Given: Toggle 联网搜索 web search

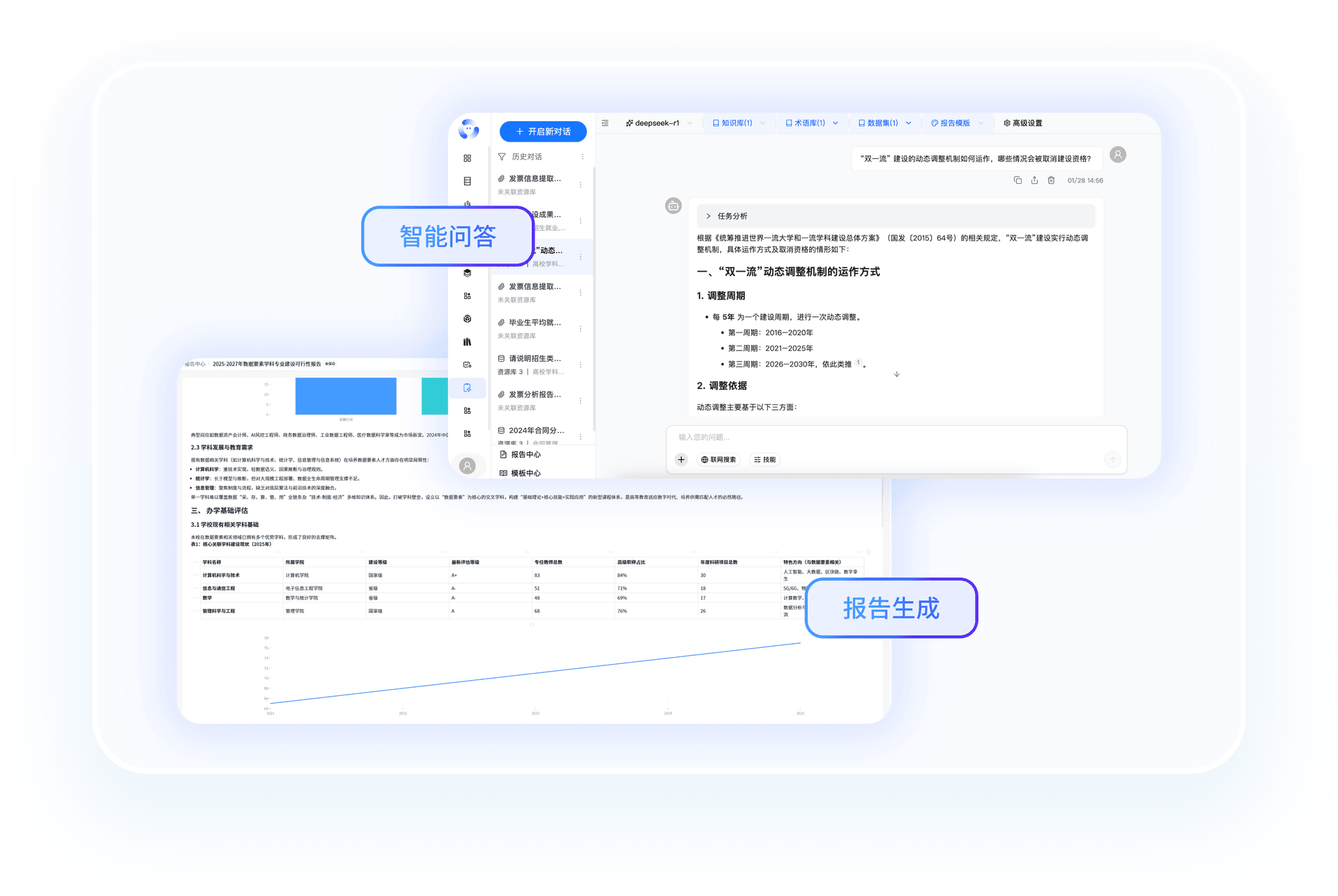Looking at the screenshot, I should [x=718, y=460].
